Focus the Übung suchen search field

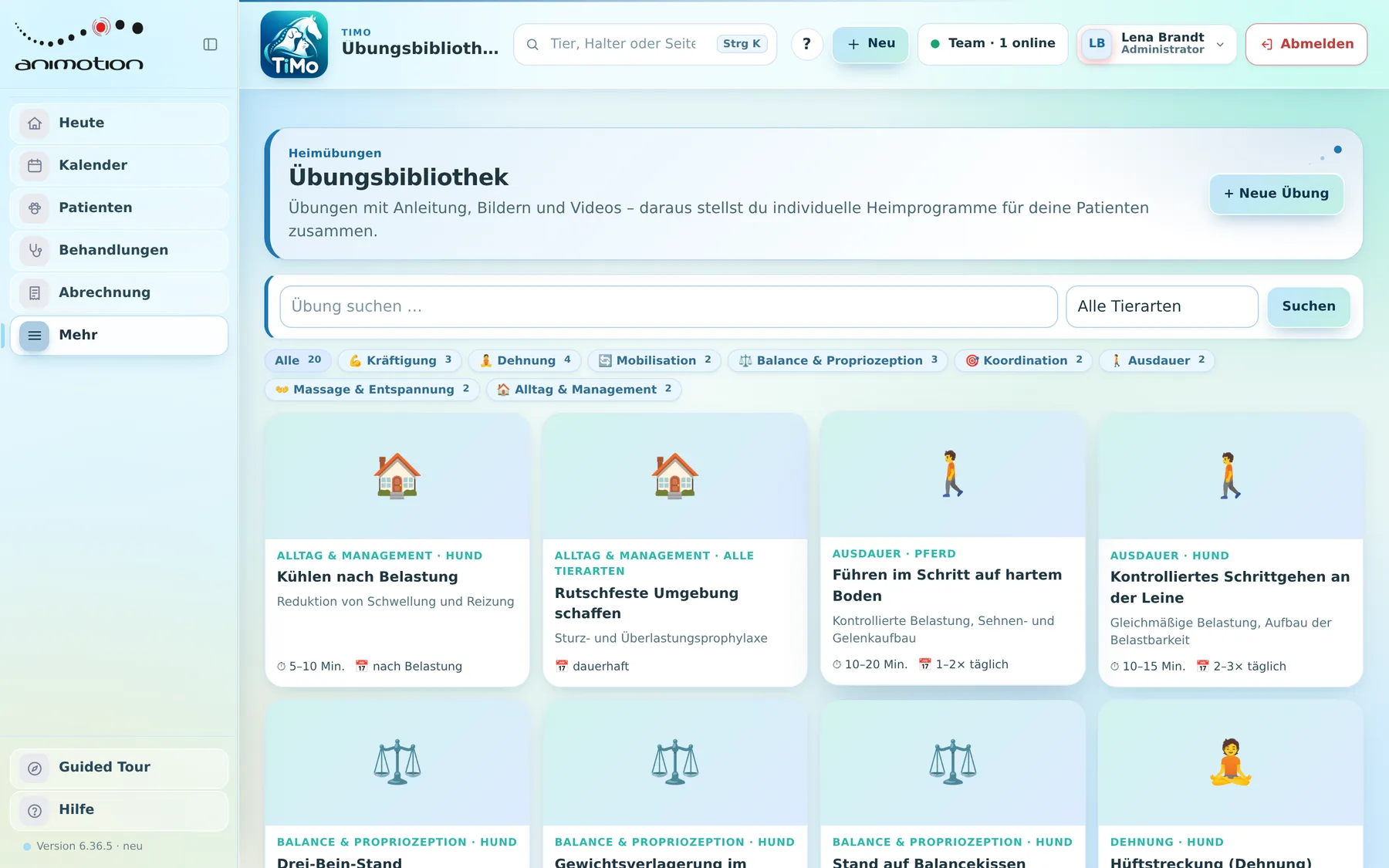click(x=668, y=307)
